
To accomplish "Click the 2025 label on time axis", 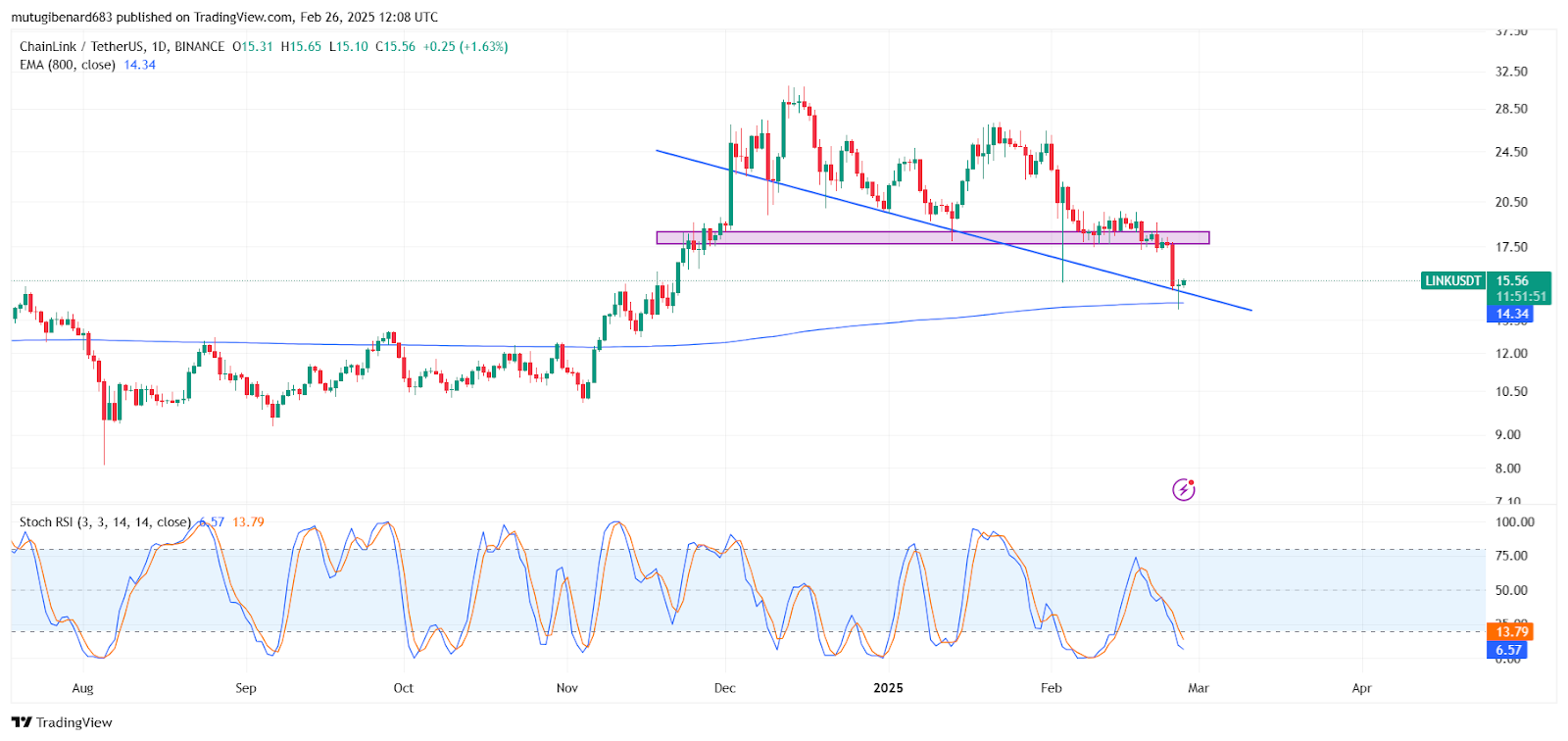I will pyautogui.click(x=888, y=688).
